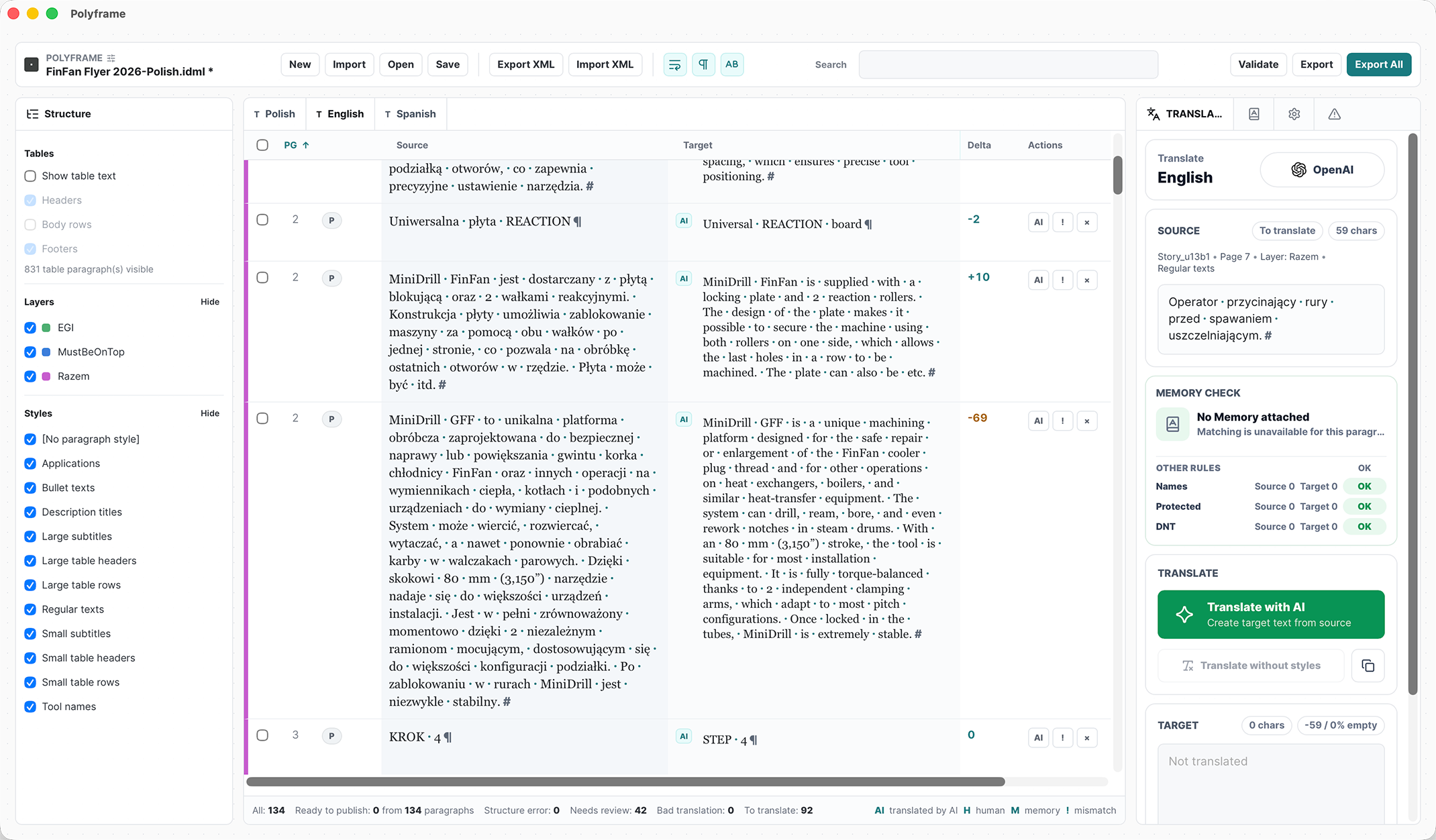
Task: Toggle the pilcrow hidden characters icon
Action: click(703, 64)
